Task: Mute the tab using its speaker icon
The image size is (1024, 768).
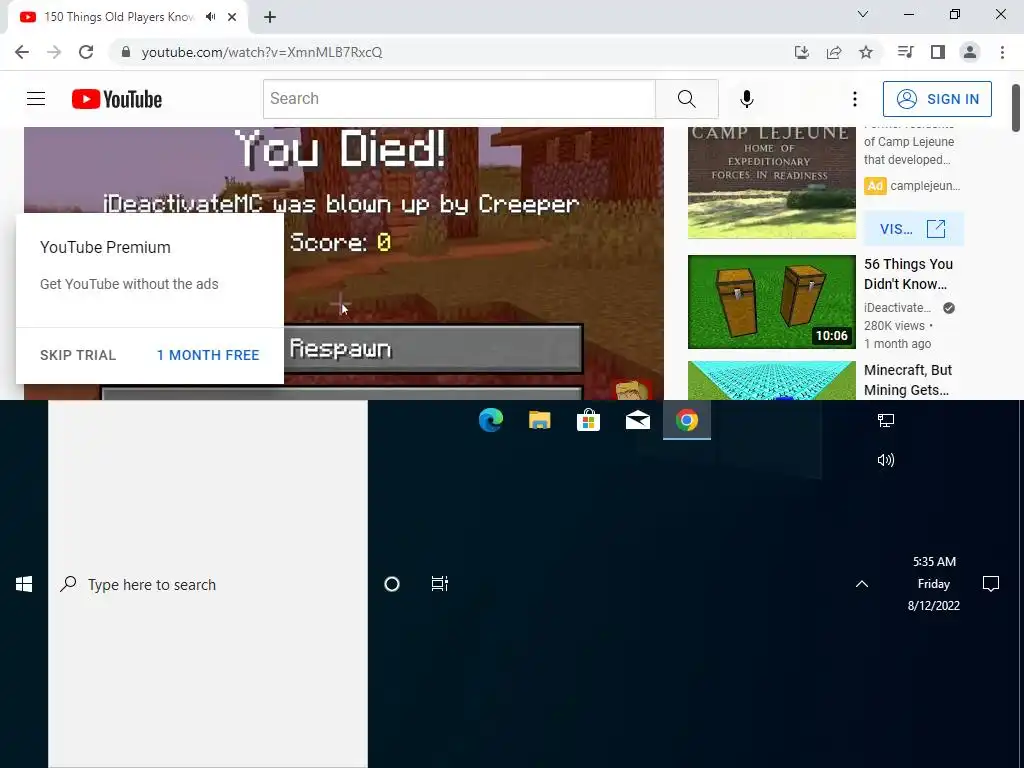Action: click(210, 17)
